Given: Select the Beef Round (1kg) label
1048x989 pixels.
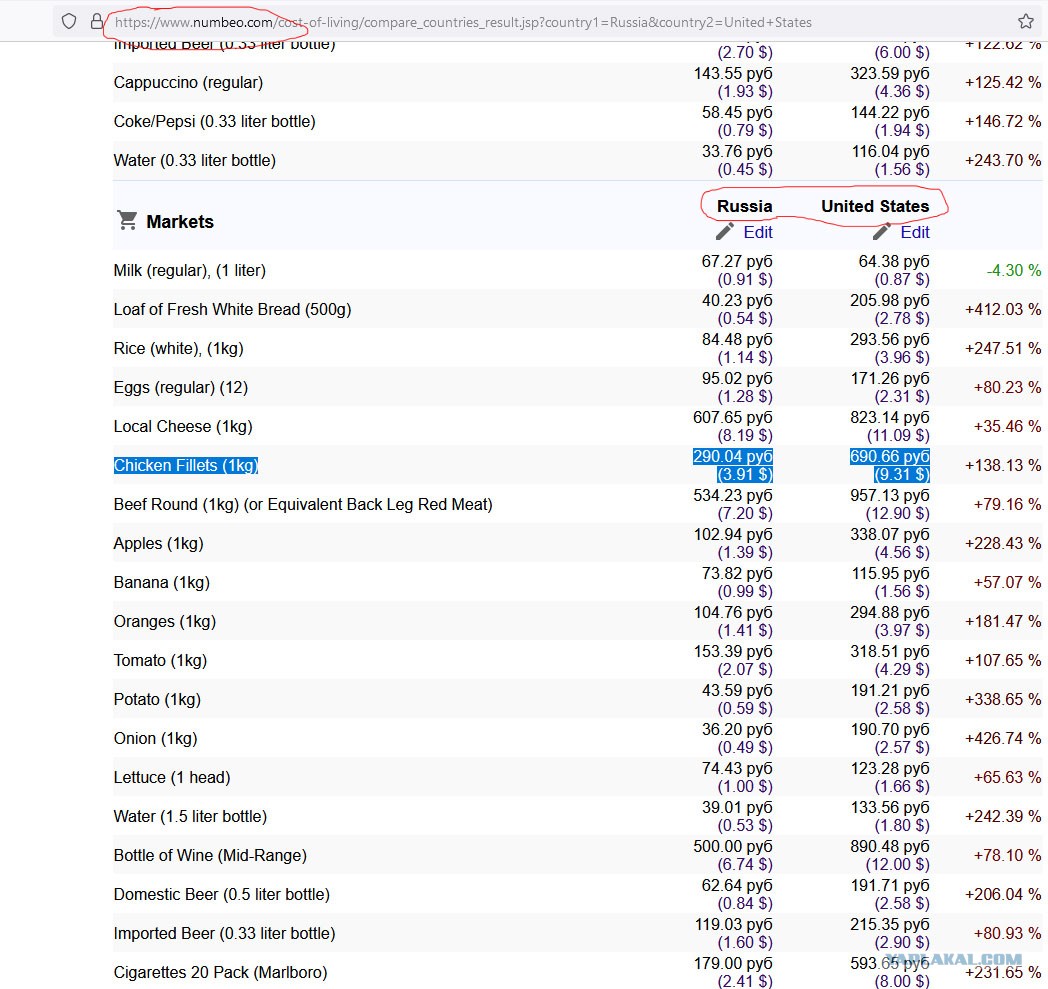Looking at the screenshot, I should click(303, 505).
